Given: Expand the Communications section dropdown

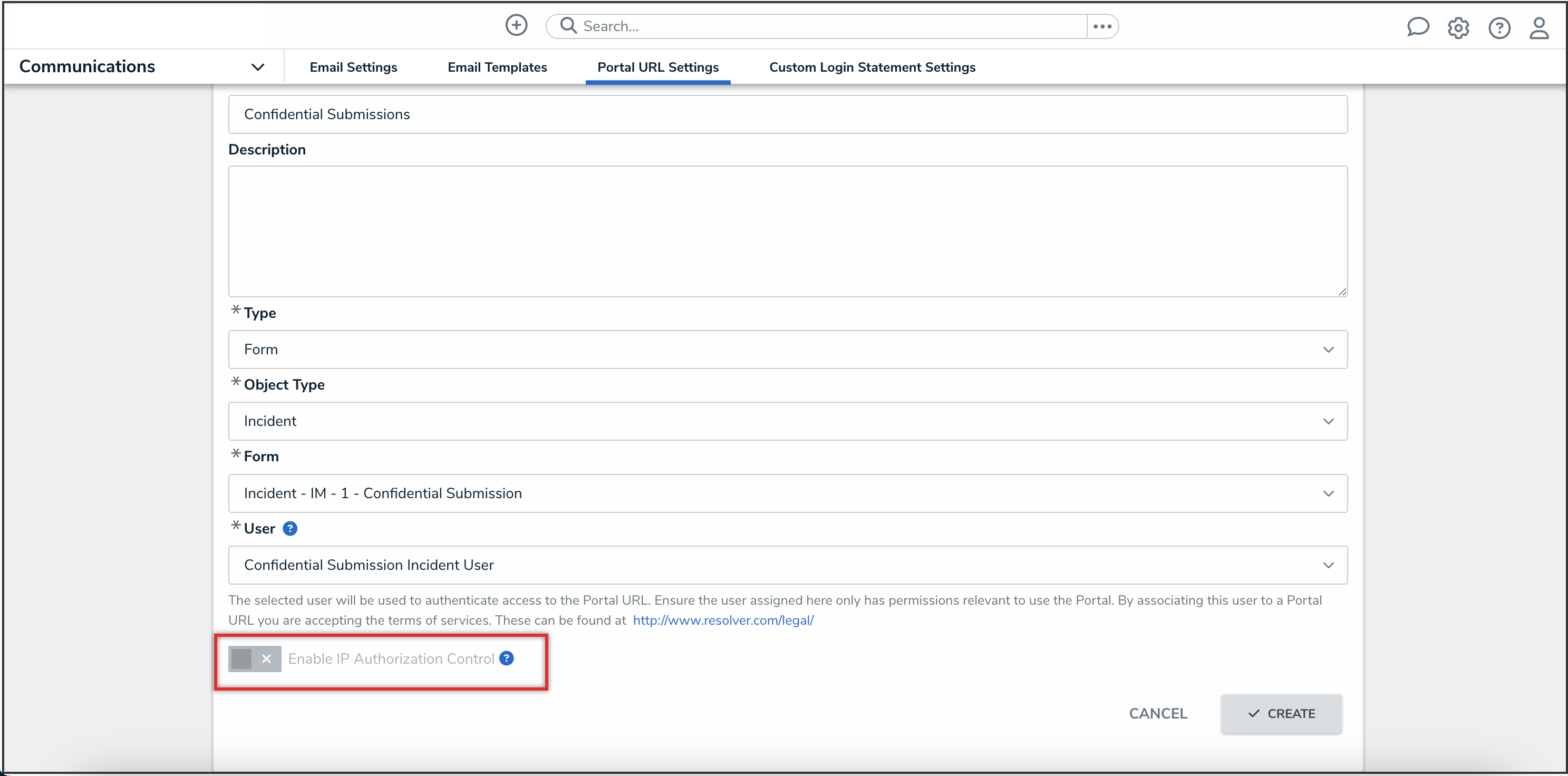Looking at the screenshot, I should pos(257,67).
